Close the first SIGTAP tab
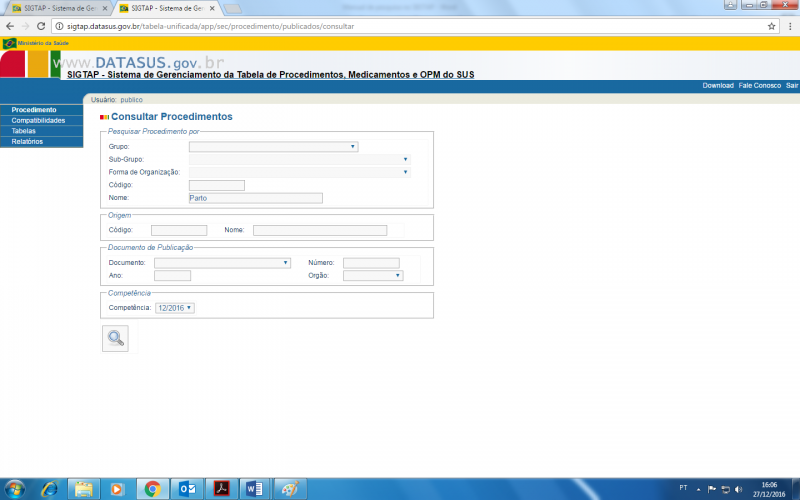 coord(105,8)
